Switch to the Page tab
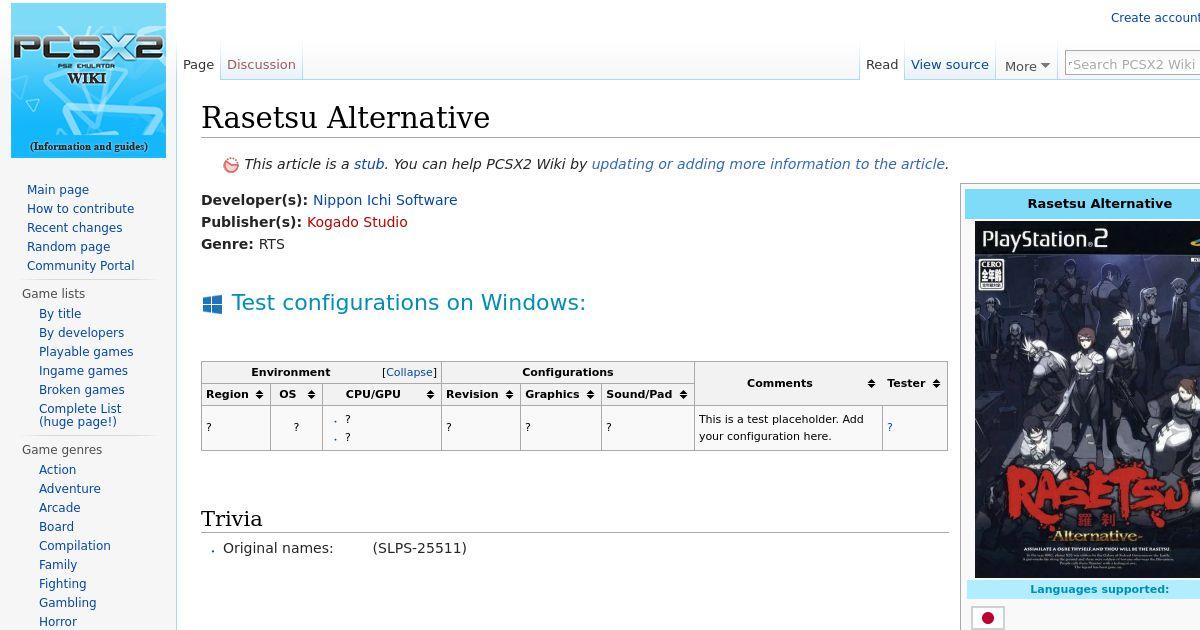This screenshot has height=630, width=1200. (x=198, y=65)
